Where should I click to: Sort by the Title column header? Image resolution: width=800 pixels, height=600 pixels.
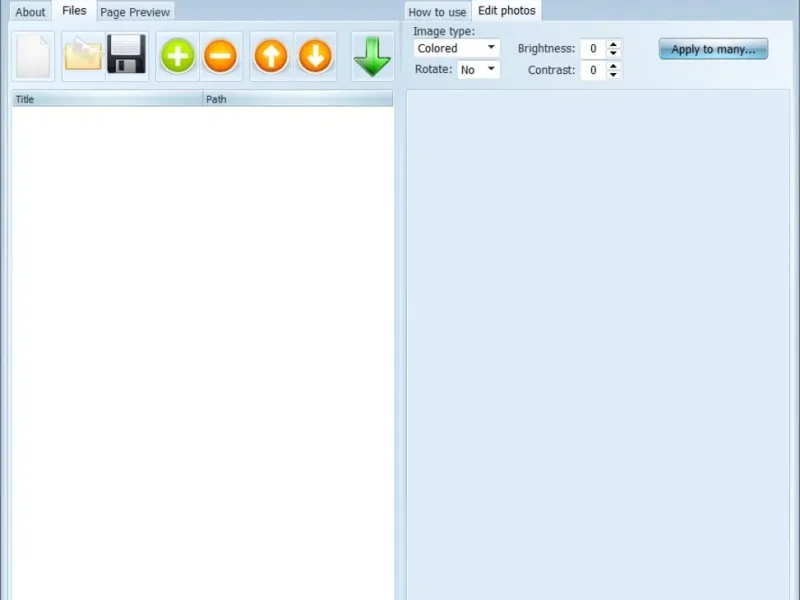point(108,99)
